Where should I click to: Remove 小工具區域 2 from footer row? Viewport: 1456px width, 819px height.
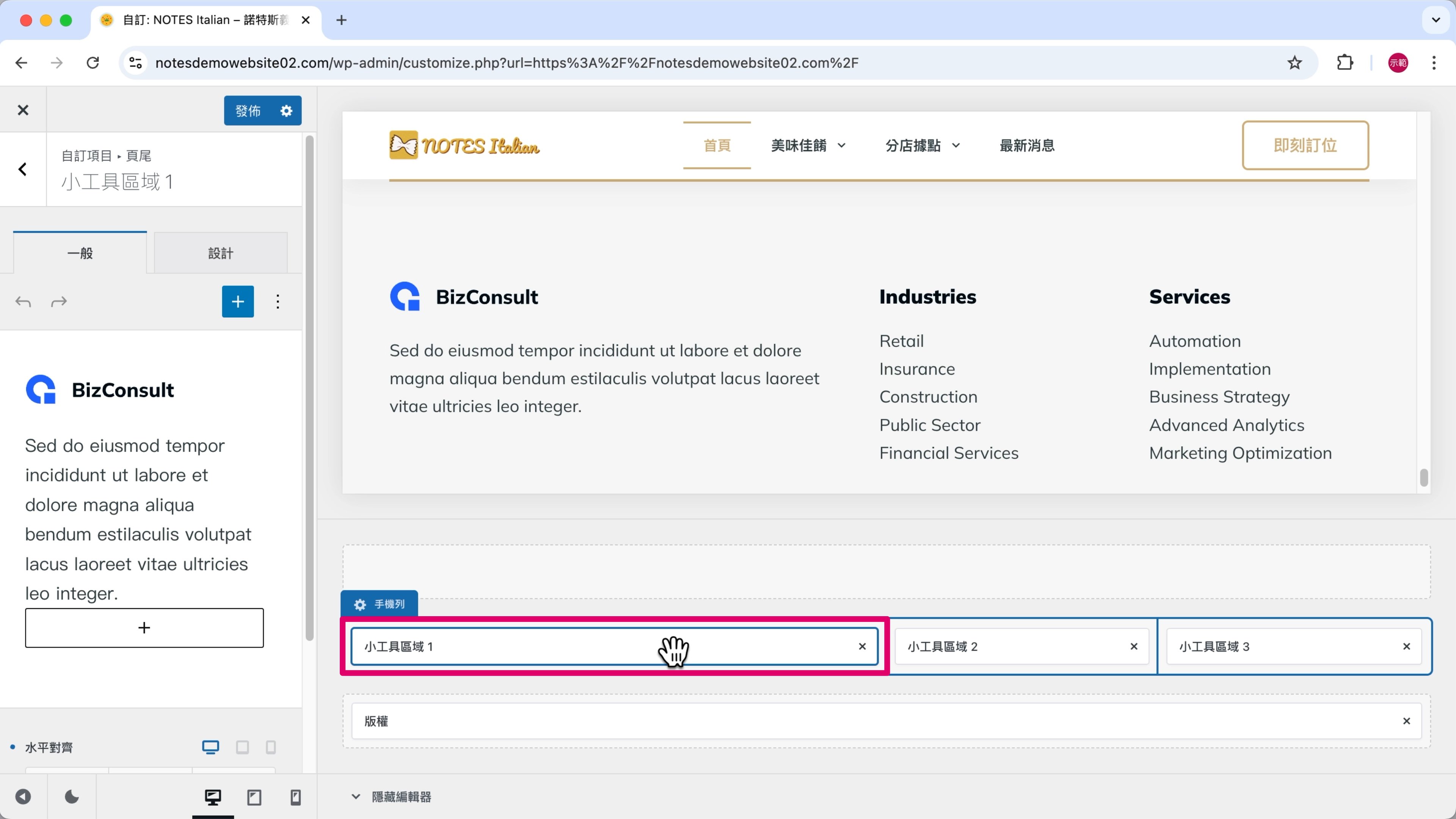pos(1134,646)
